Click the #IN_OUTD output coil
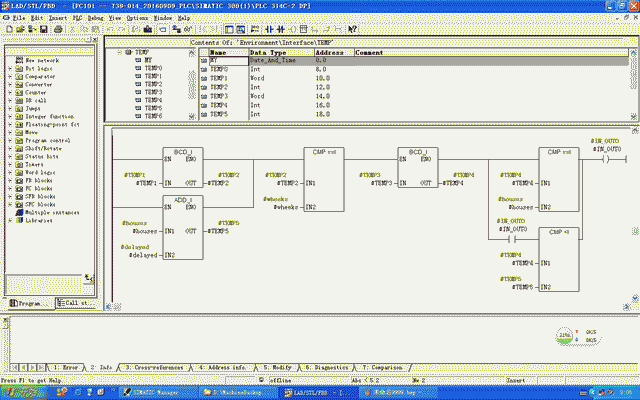This screenshot has width=640, height=400. 607,157
